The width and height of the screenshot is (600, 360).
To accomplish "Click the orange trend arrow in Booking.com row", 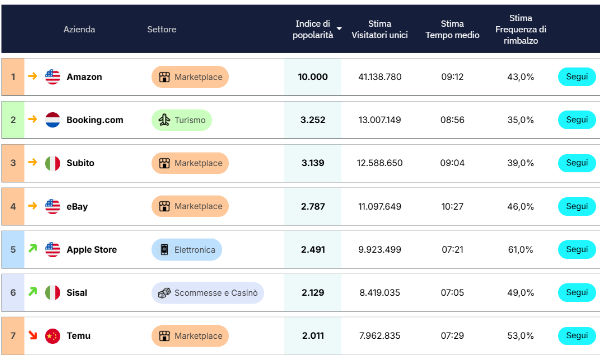I will (x=33, y=119).
